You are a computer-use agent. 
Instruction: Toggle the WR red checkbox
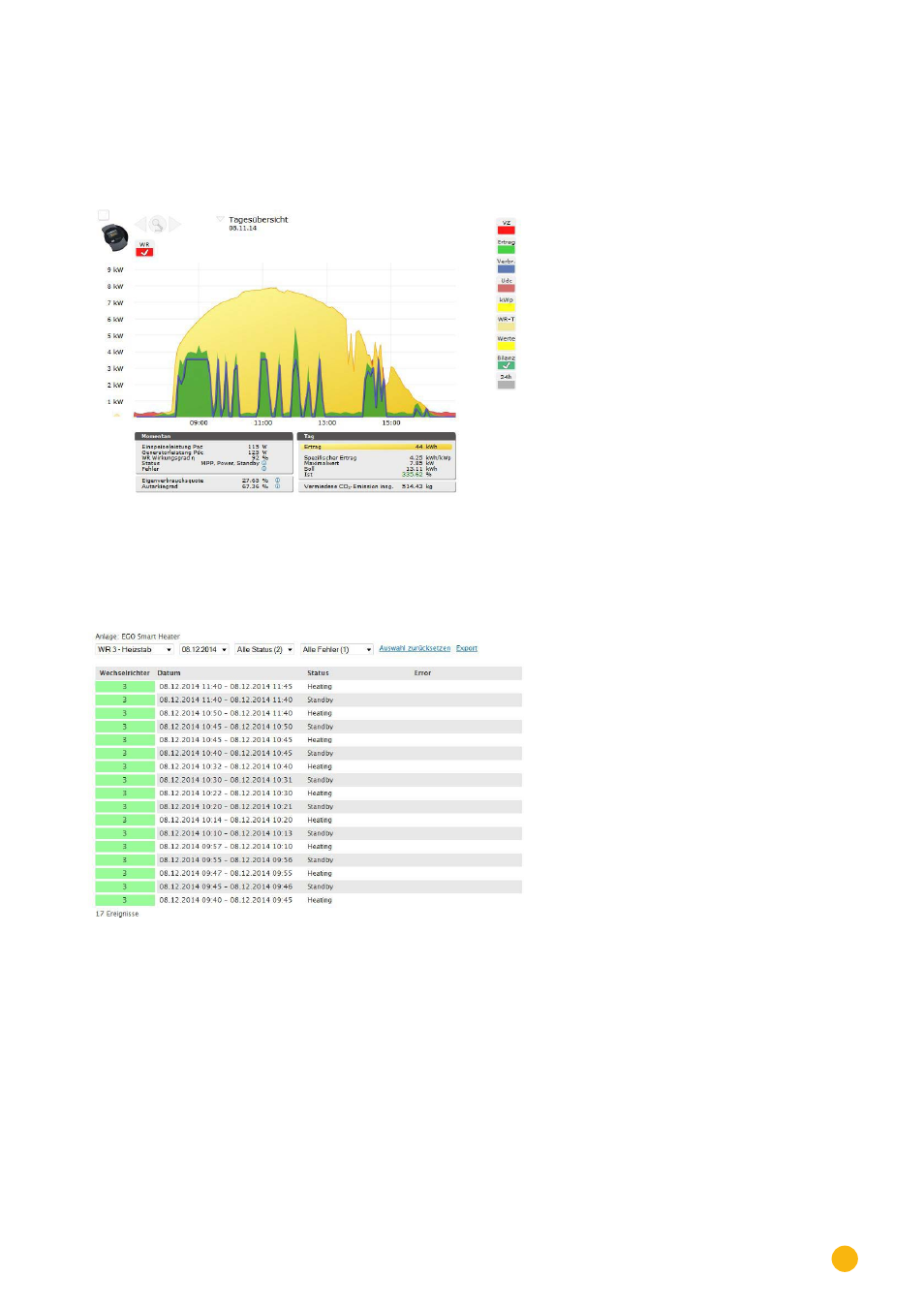[144, 252]
